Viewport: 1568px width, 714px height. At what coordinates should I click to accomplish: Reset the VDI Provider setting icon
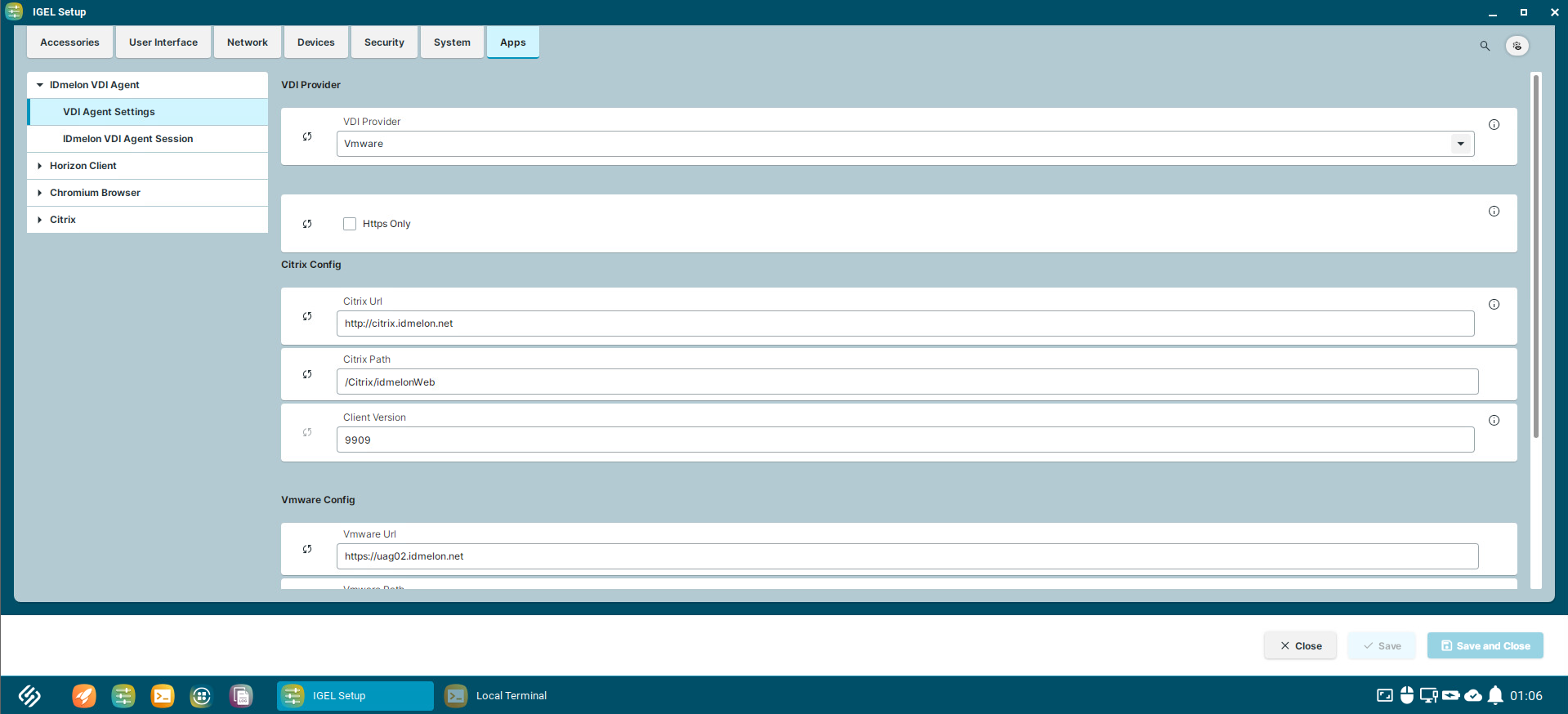tap(307, 137)
